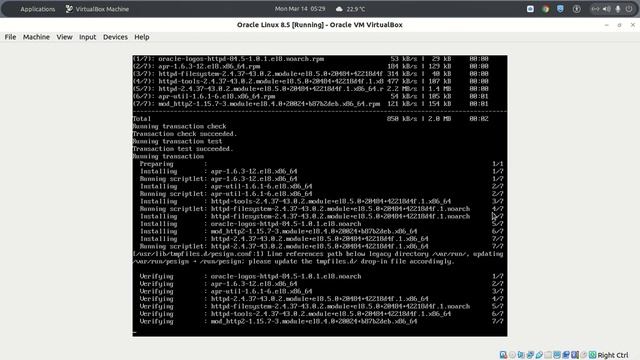This screenshot has height=360, width=640.
Task: Click the accessibility tray icon
Action: (576, 9)
